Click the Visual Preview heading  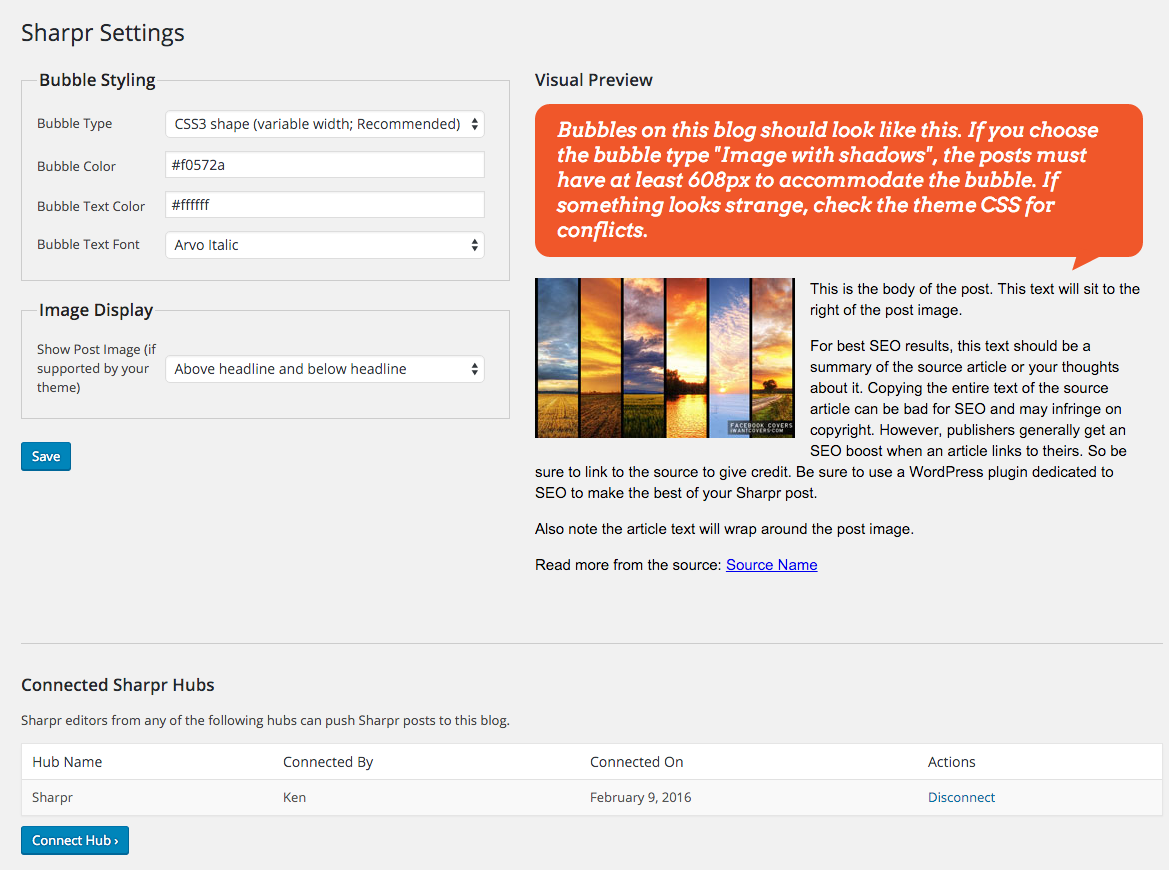tap(593, 81)
